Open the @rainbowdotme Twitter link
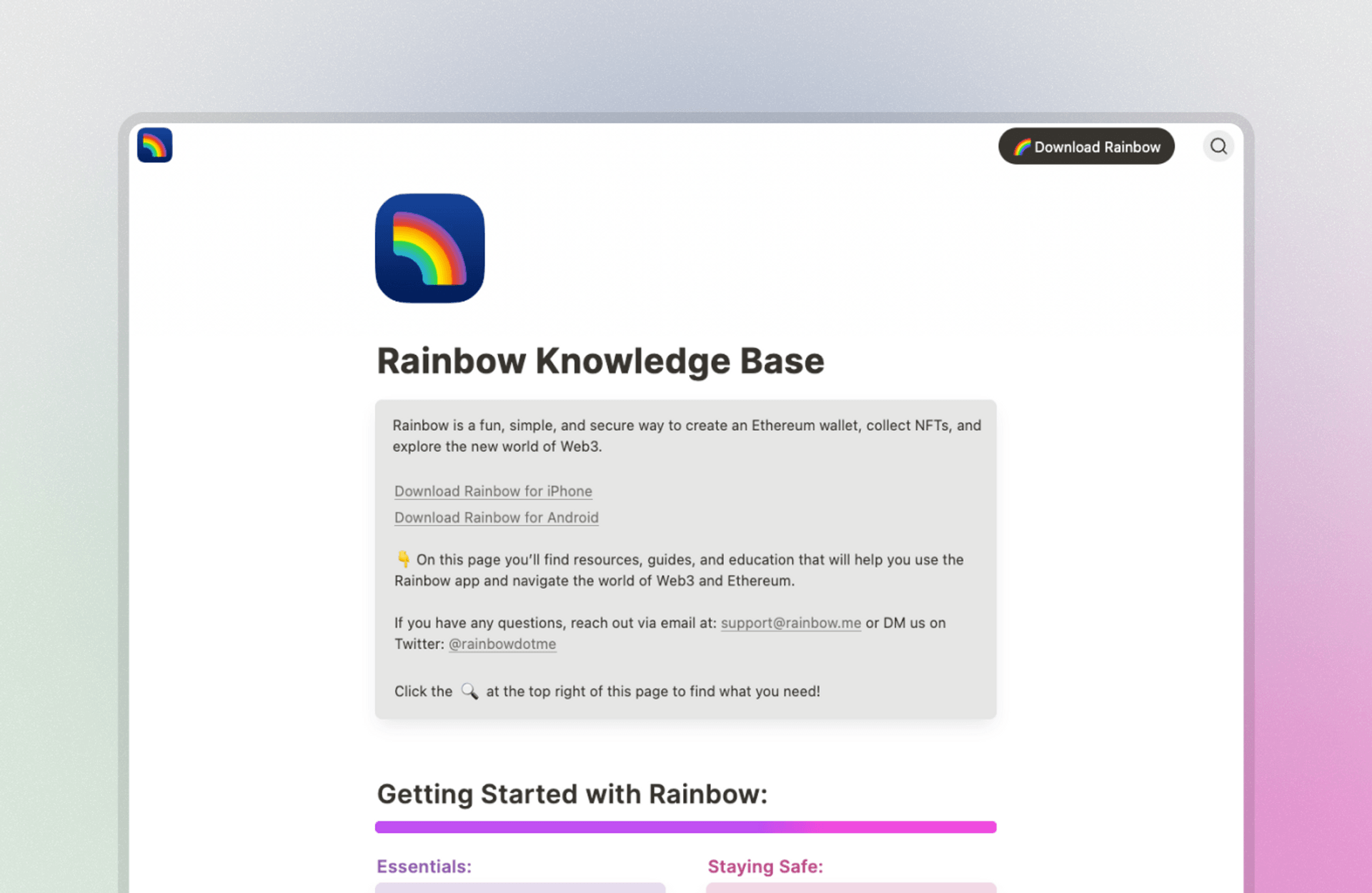 point(502,644)
